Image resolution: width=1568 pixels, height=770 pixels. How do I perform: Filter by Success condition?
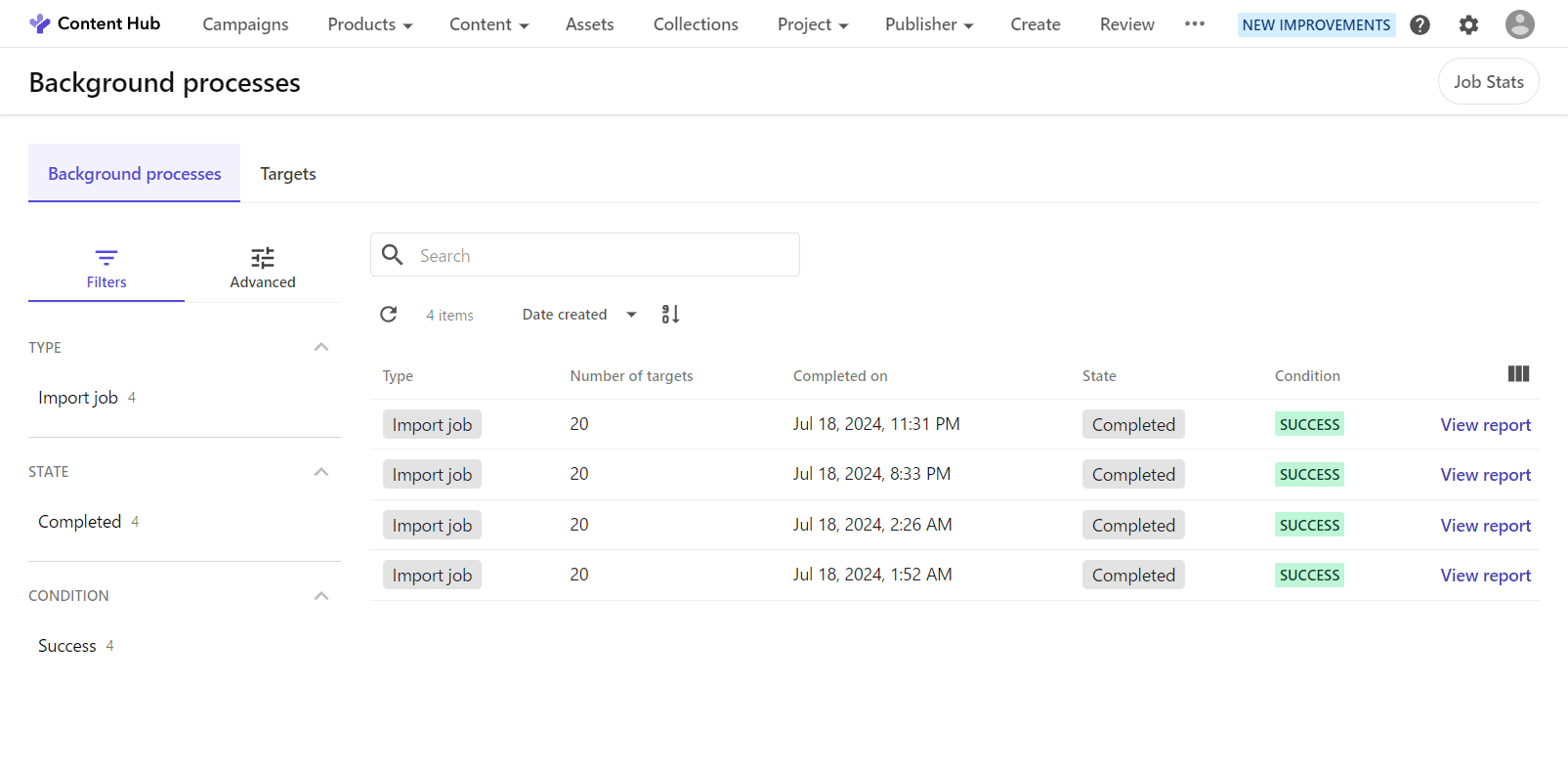click(67, 646)
